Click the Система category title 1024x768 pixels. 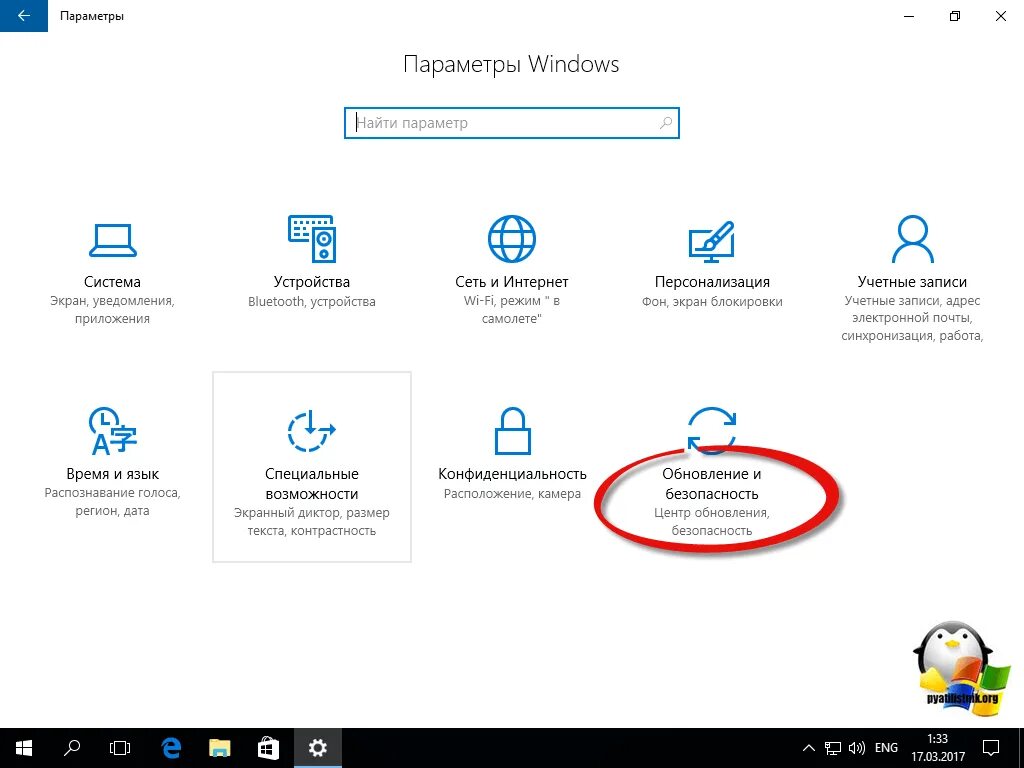(x=112, y=281)
